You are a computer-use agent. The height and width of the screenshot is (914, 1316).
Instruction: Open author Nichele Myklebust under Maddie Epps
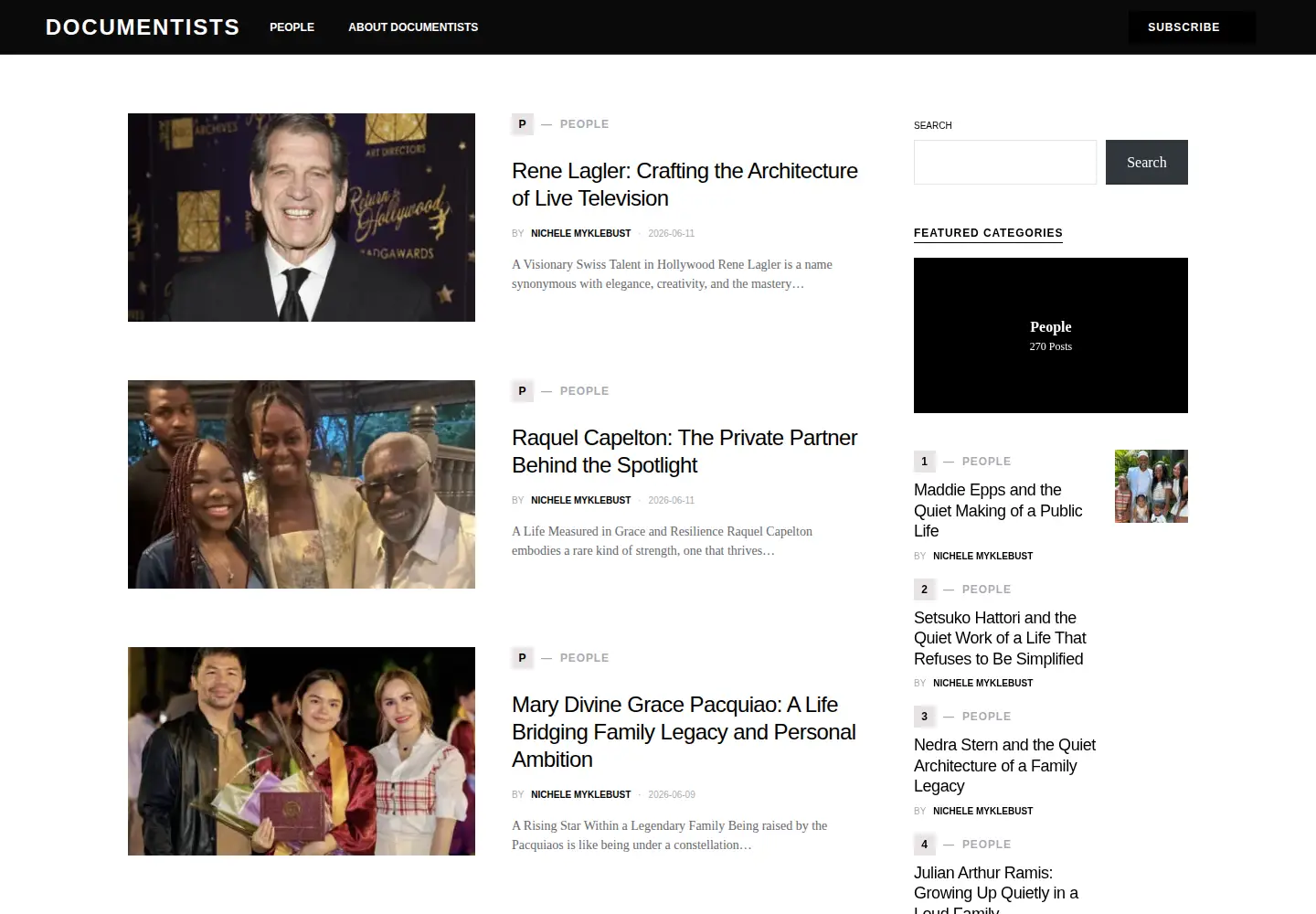pyautogui.click(x=982, y=557)
